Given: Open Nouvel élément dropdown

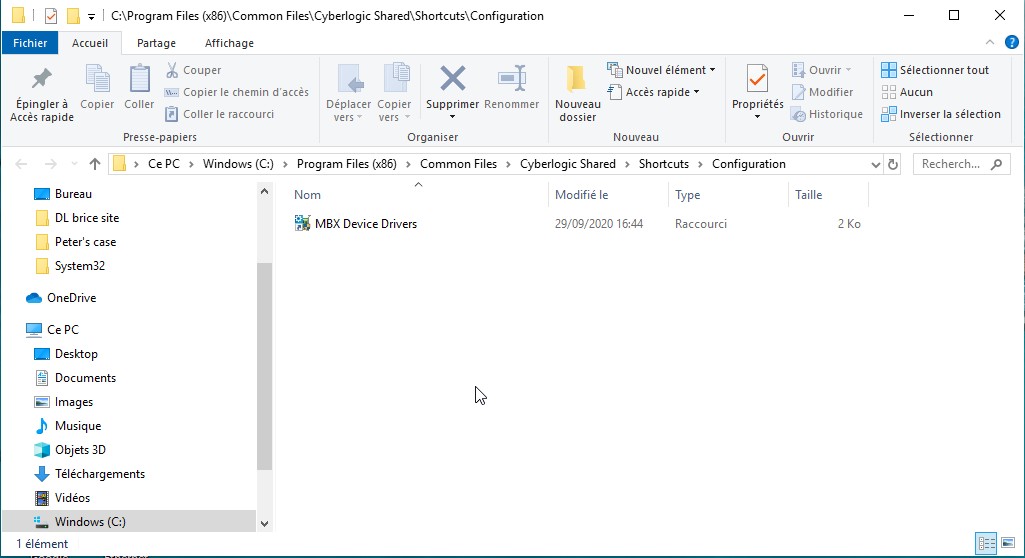Looking at the screenshot, I should click(x=661, y=70).
